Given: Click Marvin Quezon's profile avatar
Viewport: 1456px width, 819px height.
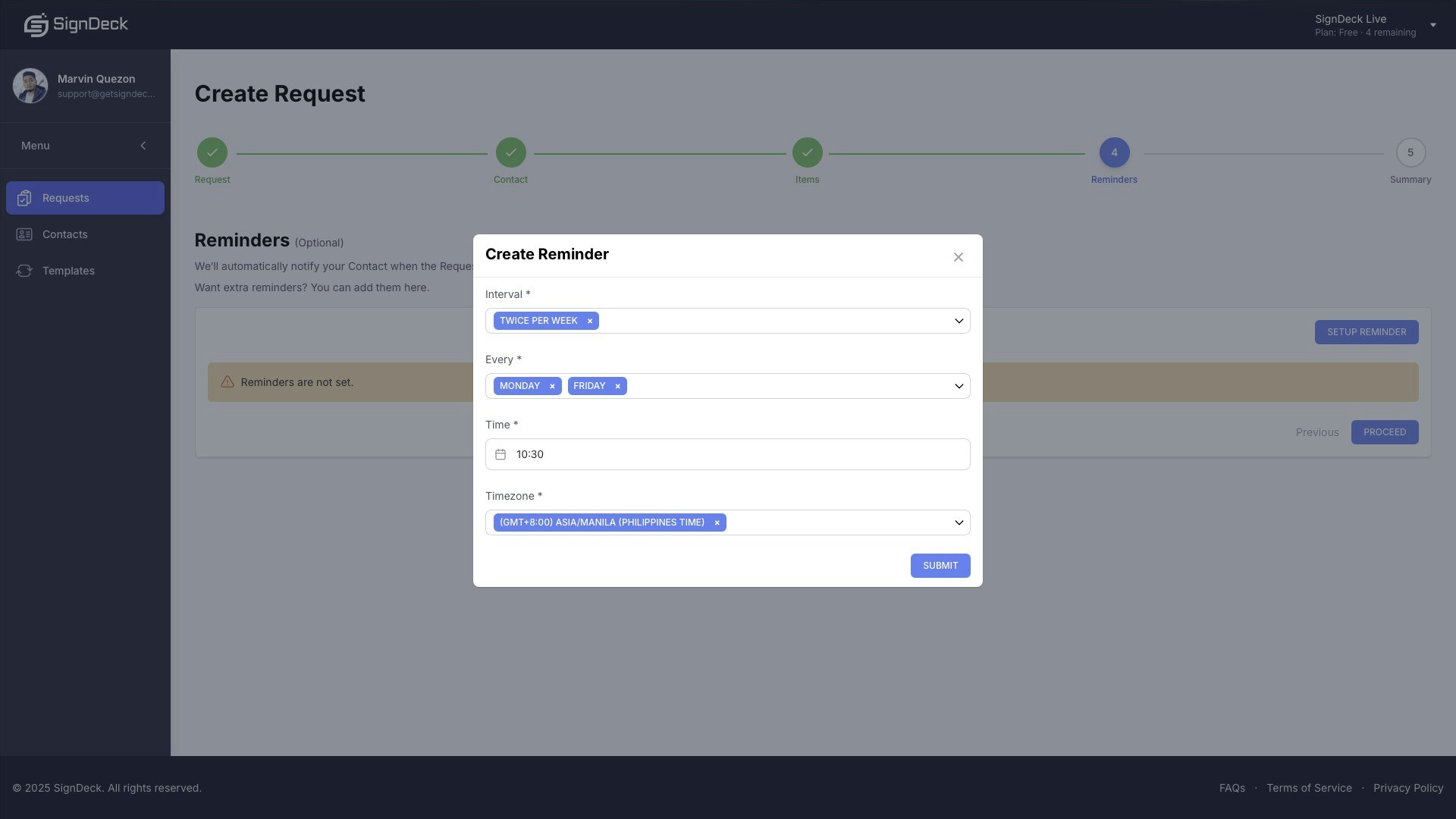Looking at the screenshot, I should click(30, 86).
